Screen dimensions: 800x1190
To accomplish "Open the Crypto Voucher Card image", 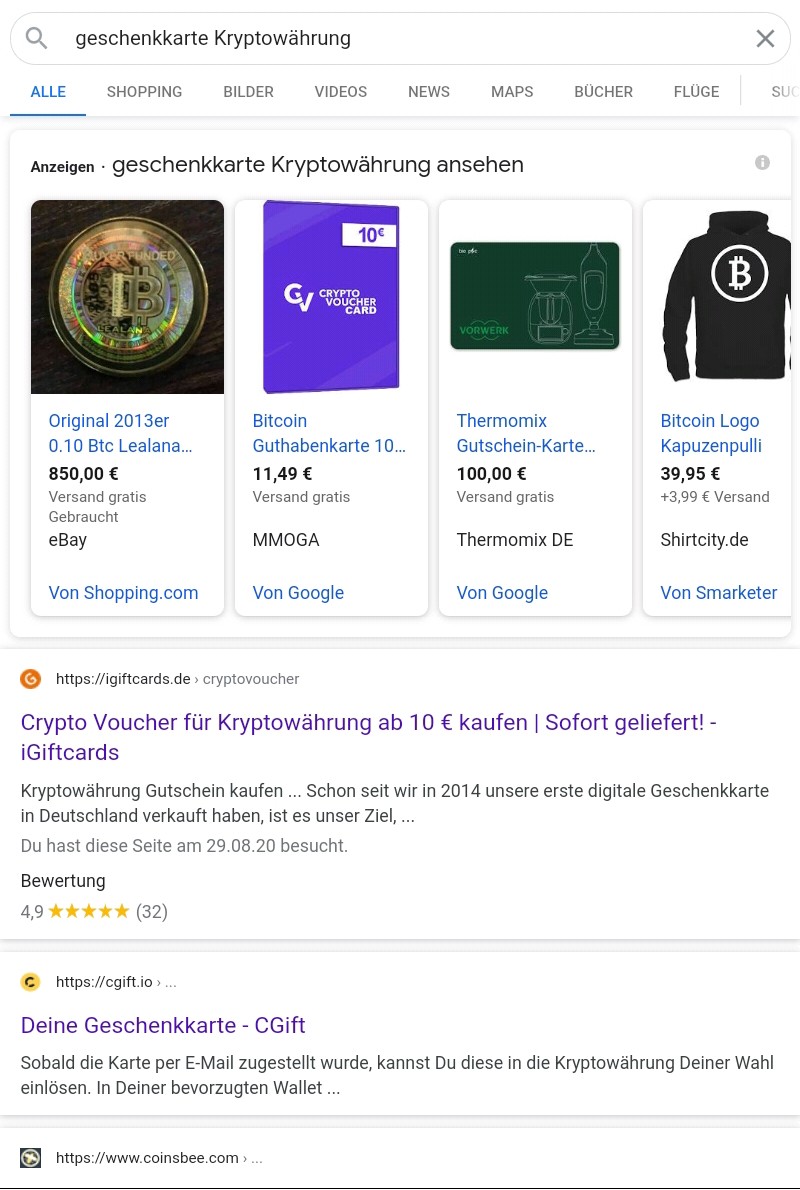I will tap(331, 297).
